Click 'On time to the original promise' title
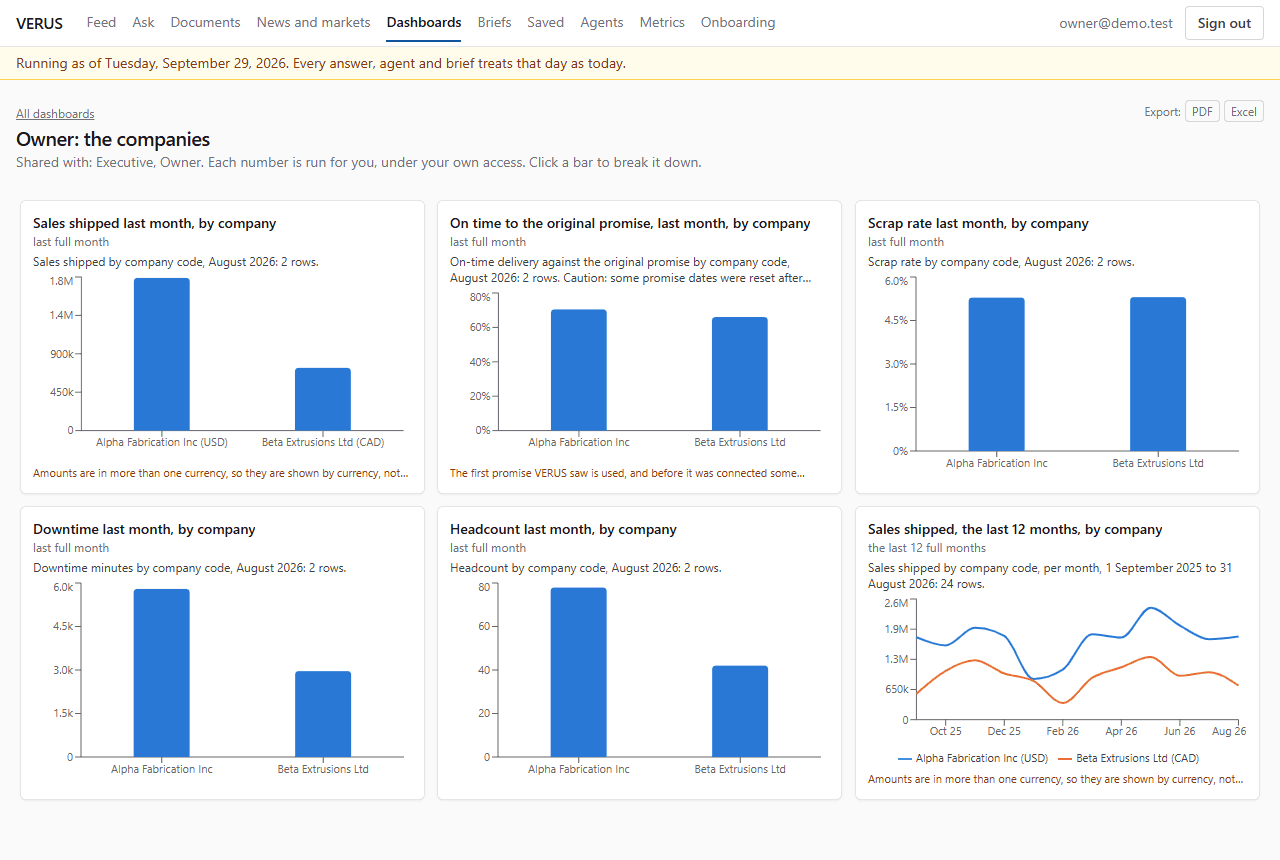 tap(630, 223)
